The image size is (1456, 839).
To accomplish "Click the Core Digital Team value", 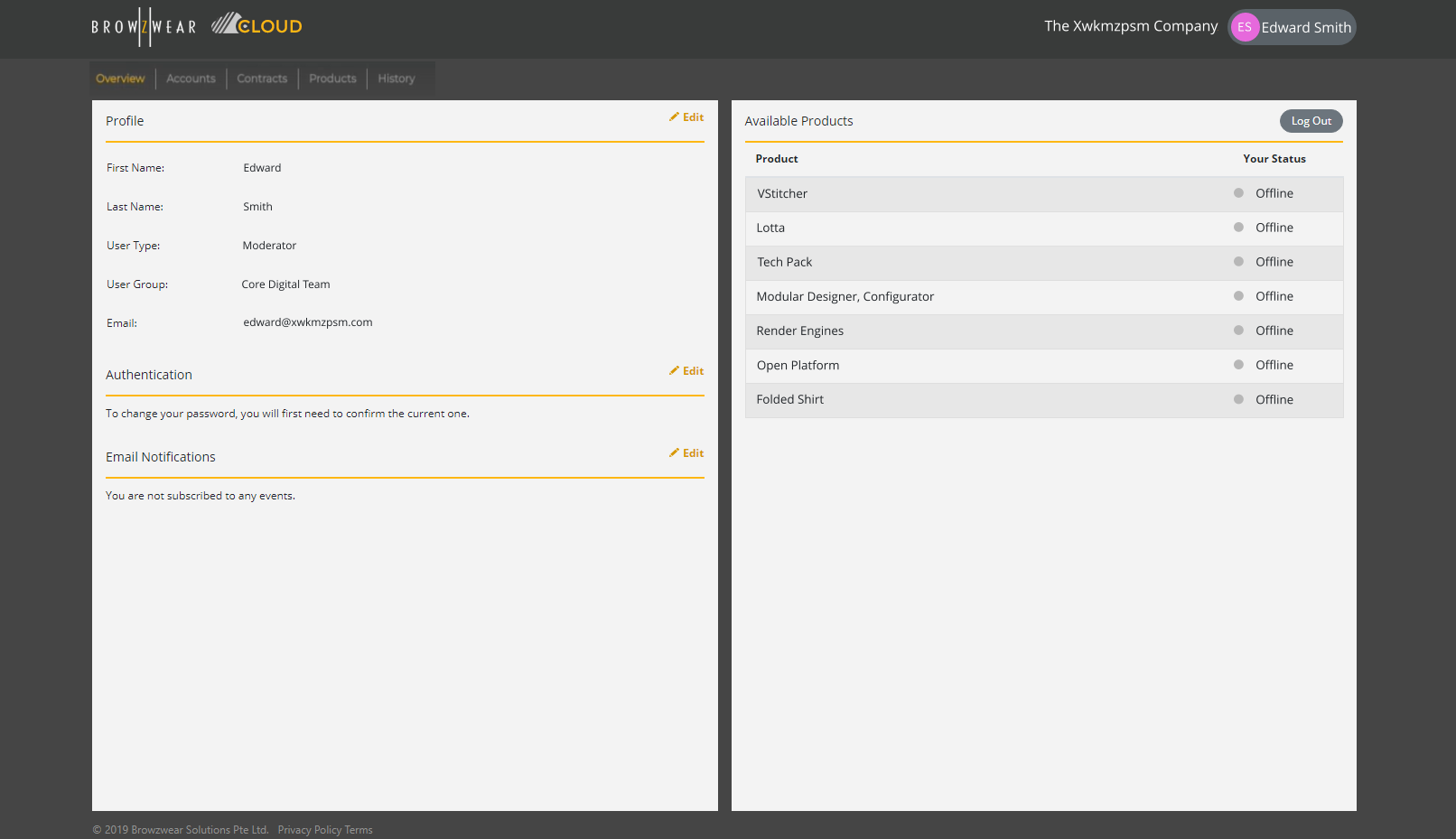I will pos(285,284).
